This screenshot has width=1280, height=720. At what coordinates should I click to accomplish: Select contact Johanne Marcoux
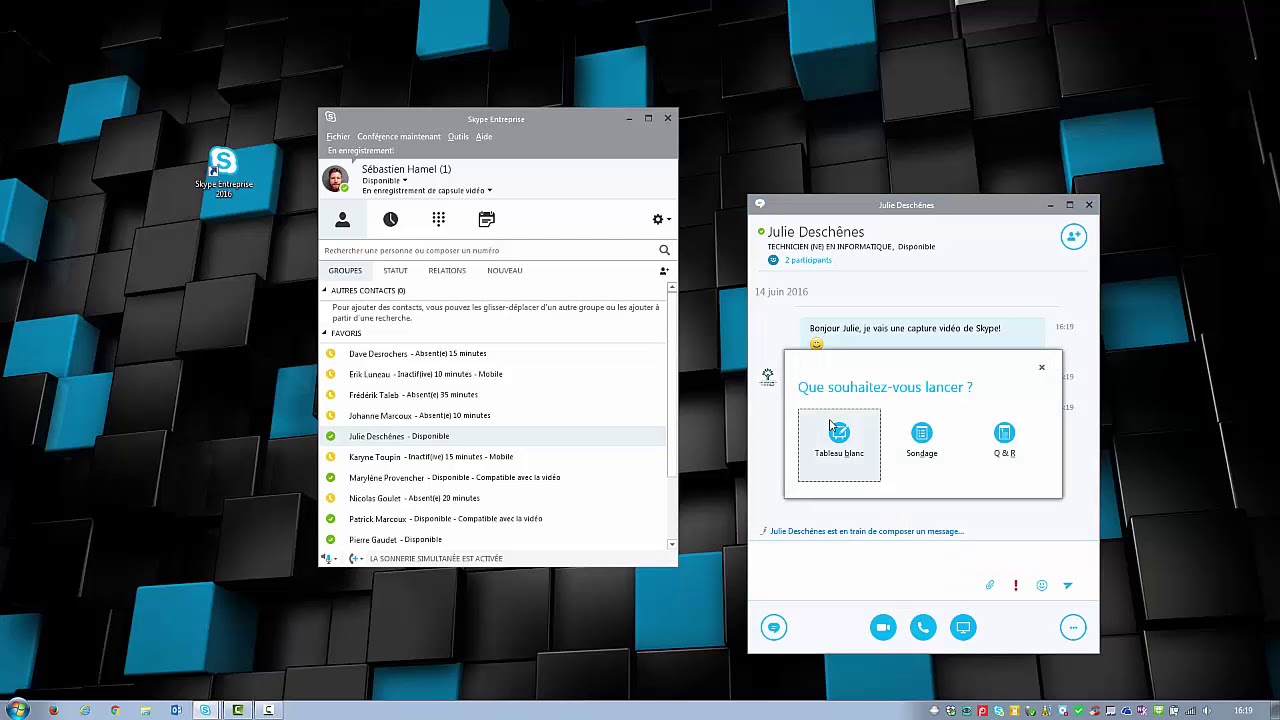click(x=494, y=415)
